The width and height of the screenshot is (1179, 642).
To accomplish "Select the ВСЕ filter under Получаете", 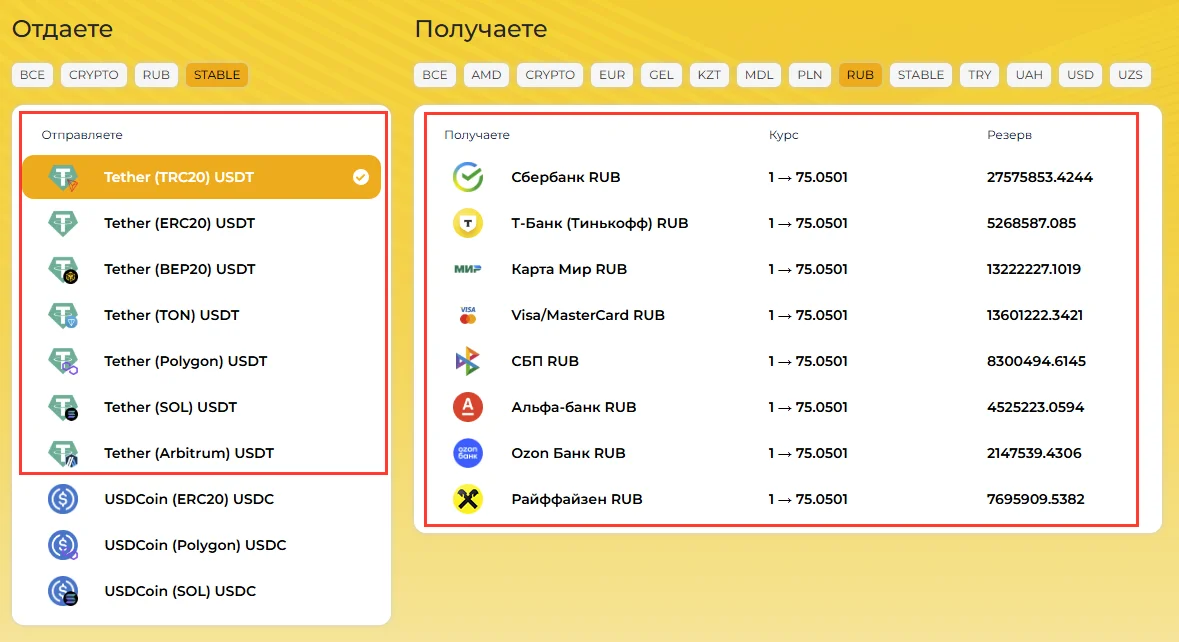I will click(x=435, y=74).
